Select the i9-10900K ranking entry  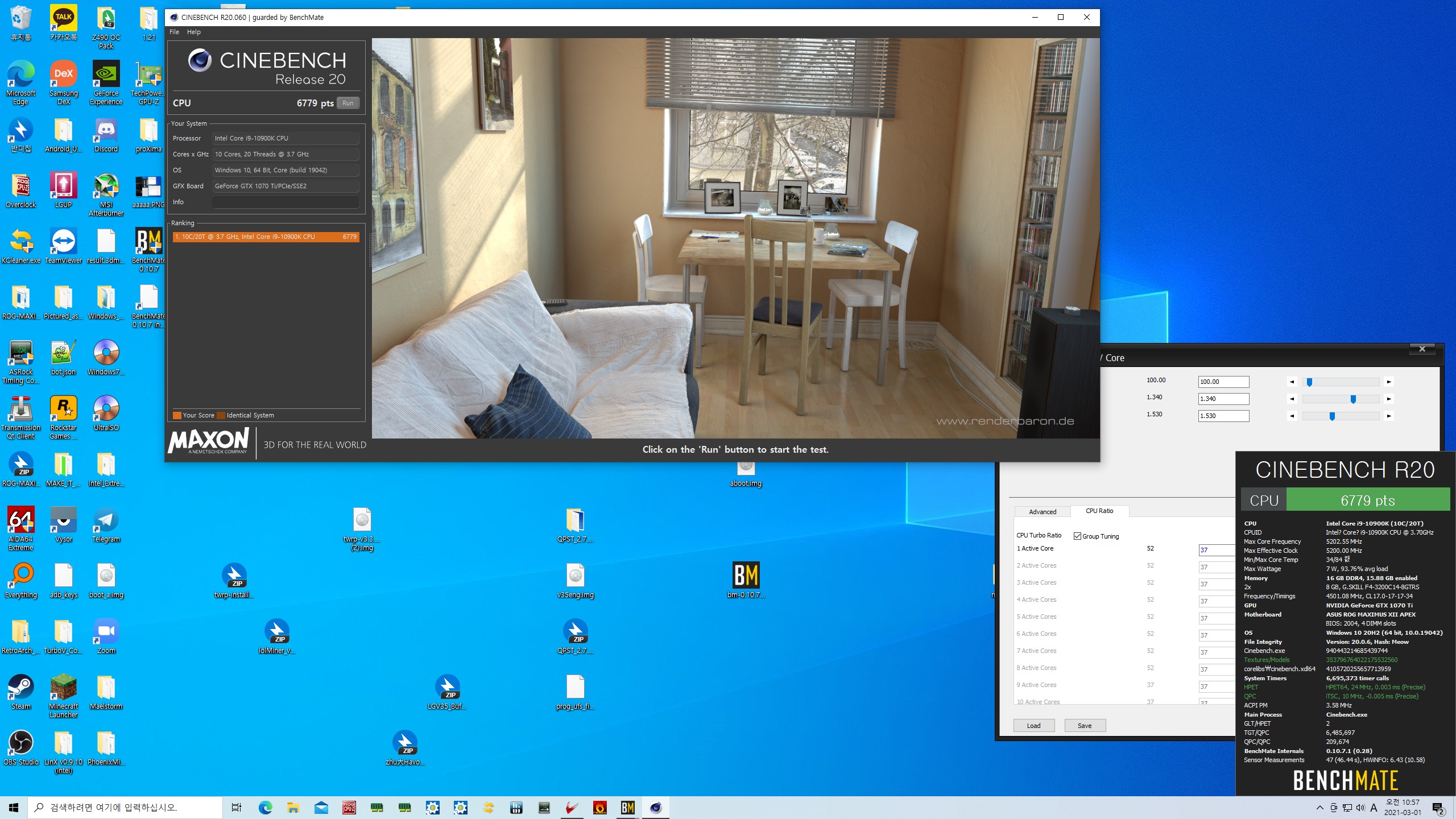pyautogui.click(x=266, y=237)
